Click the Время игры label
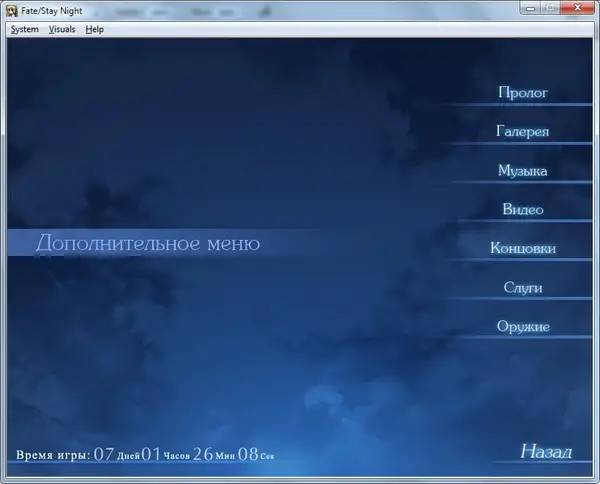Image resolution: width=600 pixels, height=484 pixels. coord(52,456)
